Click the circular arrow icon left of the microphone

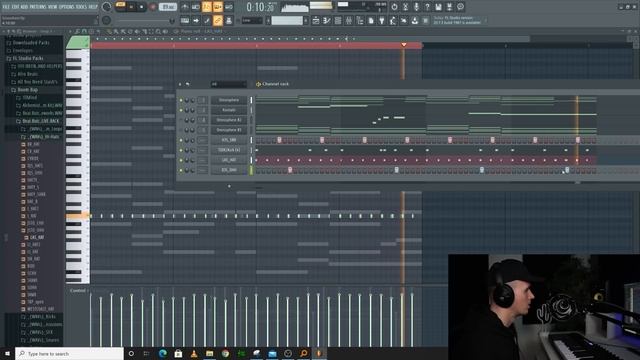[394, 7]
